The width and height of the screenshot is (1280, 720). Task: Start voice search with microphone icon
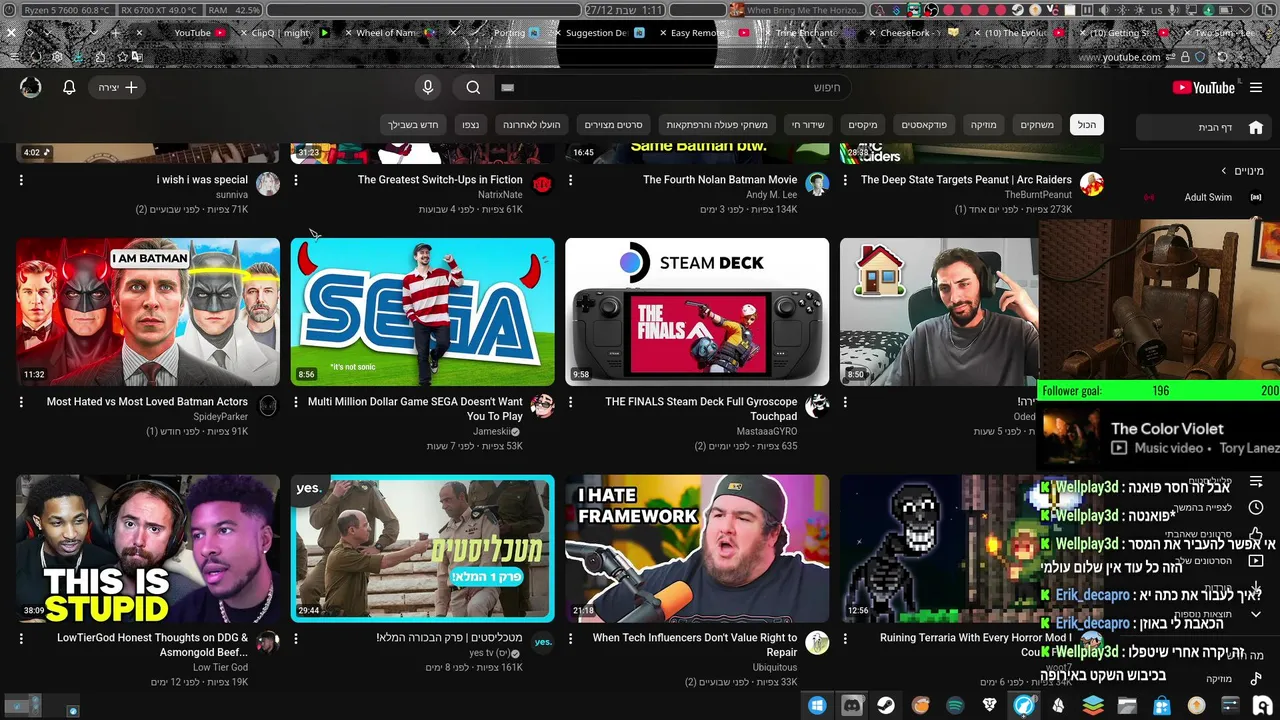coord(428,88)
